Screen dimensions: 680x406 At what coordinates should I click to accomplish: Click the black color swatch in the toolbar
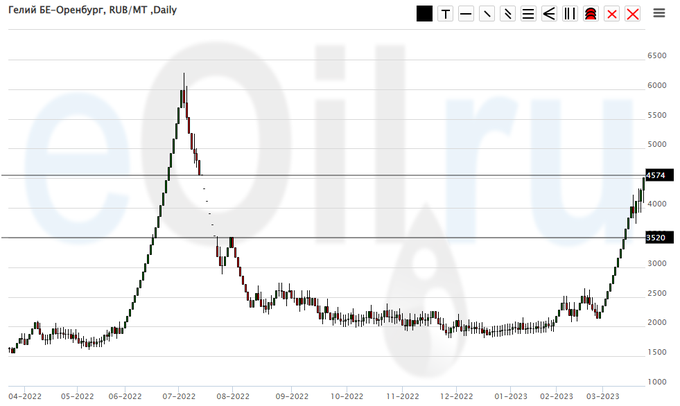pos(424,14)
